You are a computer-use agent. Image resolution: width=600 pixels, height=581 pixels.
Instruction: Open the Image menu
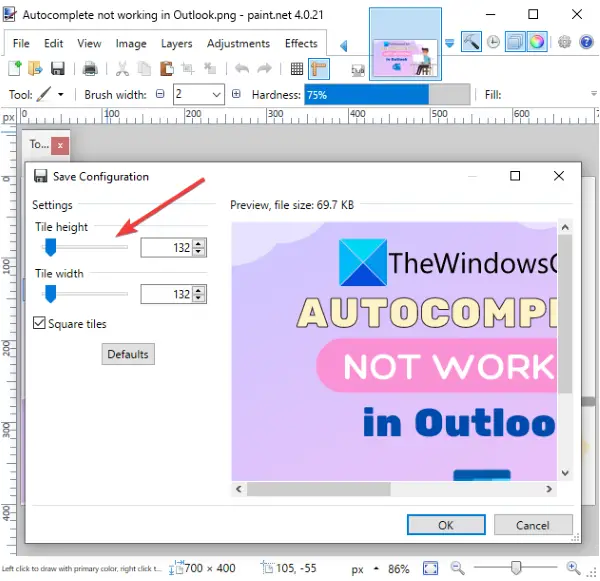pyautogui.click(x=131, y=44)
